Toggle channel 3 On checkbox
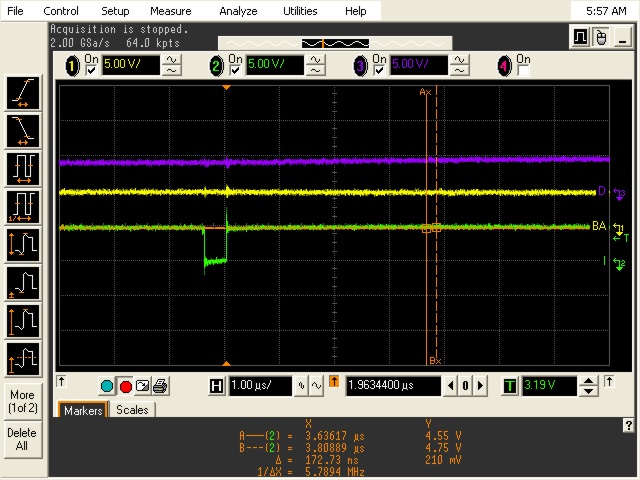Viewport: 640px width, 480px height. tap(379, 71)
